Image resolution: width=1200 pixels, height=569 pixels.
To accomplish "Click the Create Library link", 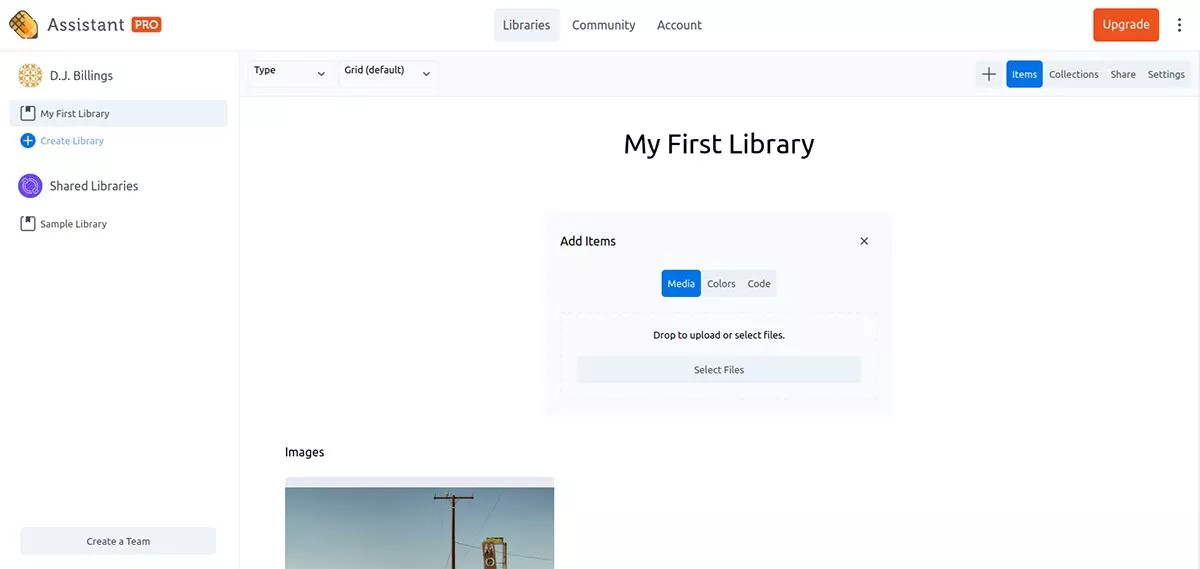I will (72, 141).
